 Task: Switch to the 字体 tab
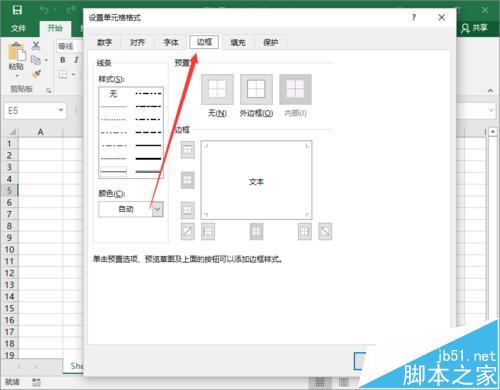pyautogui.click(x=171, y=42)
